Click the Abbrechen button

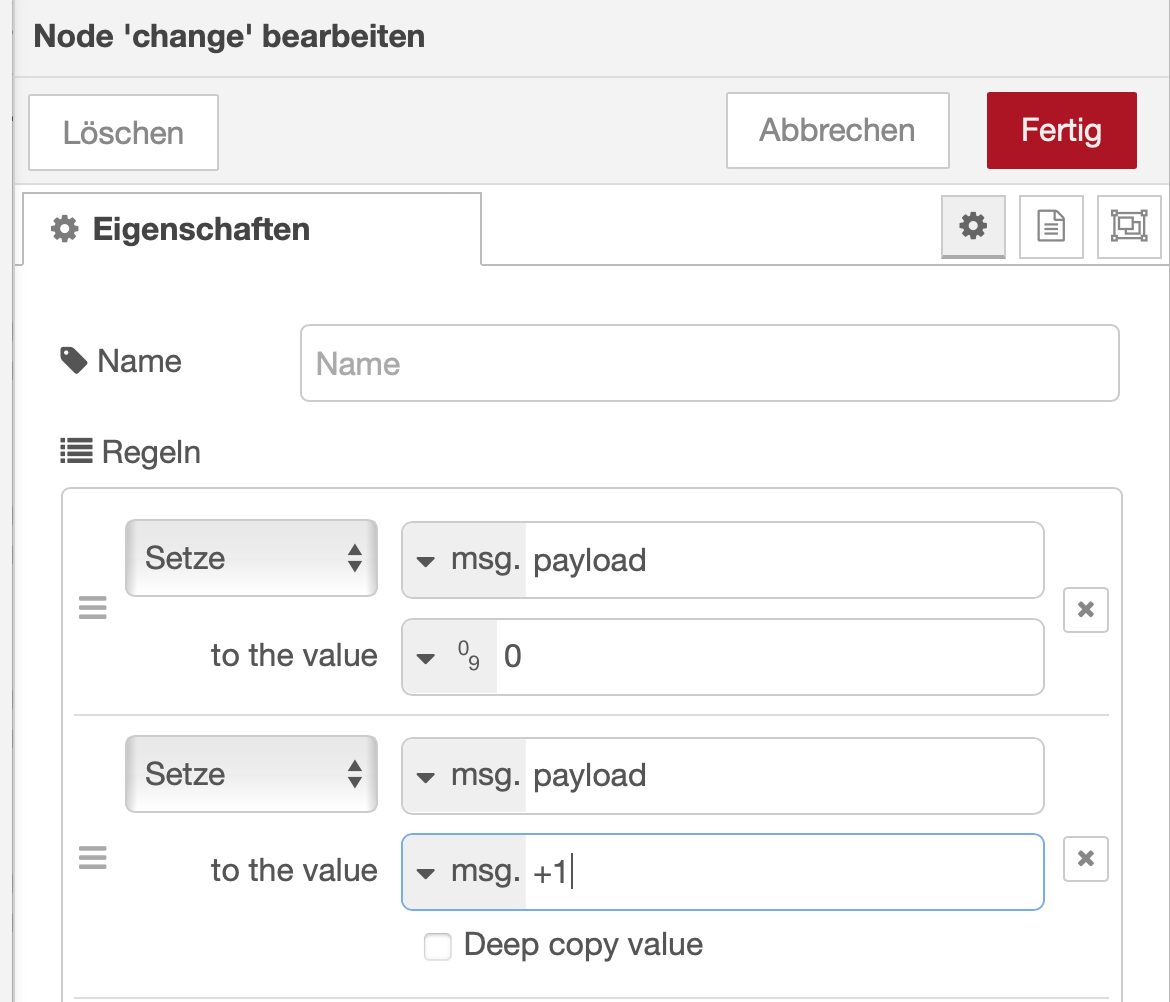[837, 130]
